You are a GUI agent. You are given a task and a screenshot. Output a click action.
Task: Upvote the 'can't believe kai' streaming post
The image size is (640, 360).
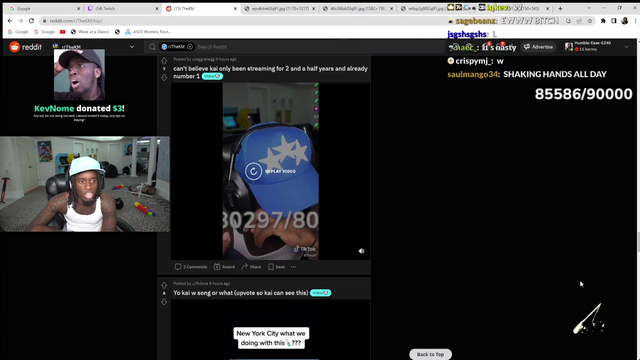164,61
